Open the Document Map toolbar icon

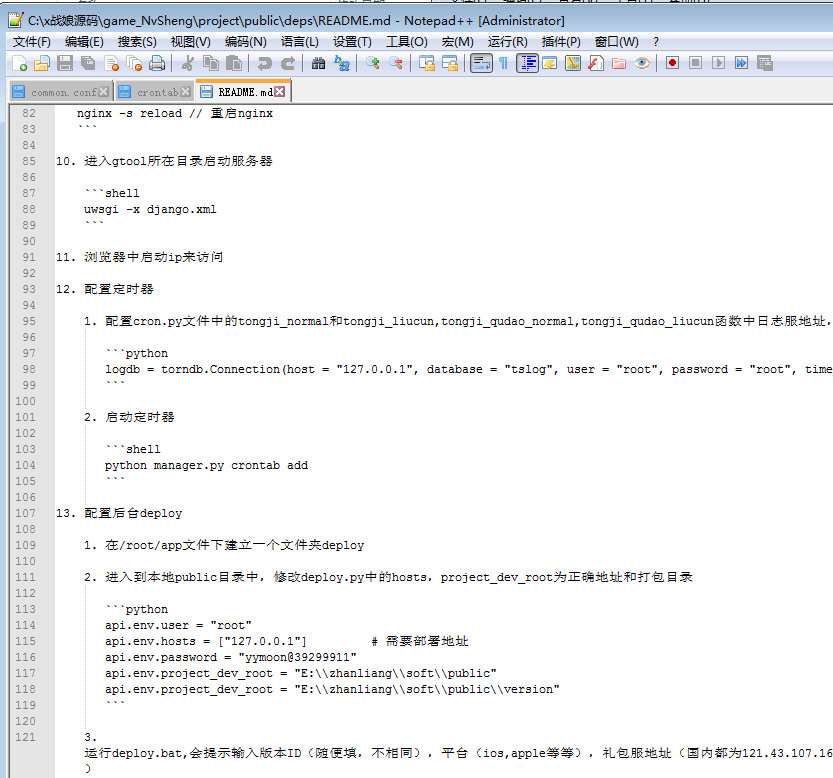click(x=573, y=63)
